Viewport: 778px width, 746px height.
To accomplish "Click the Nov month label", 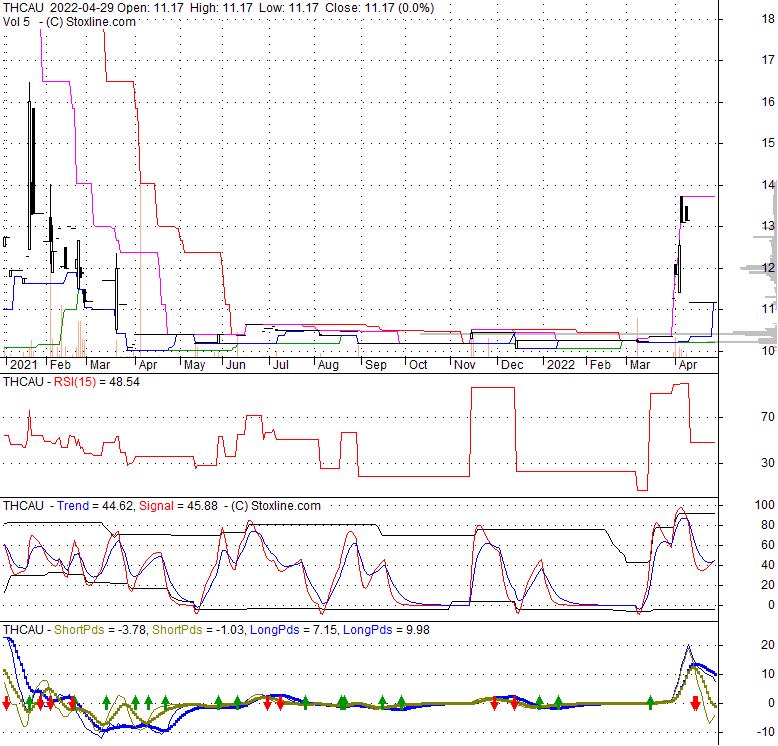I will [x=464, y=365].
